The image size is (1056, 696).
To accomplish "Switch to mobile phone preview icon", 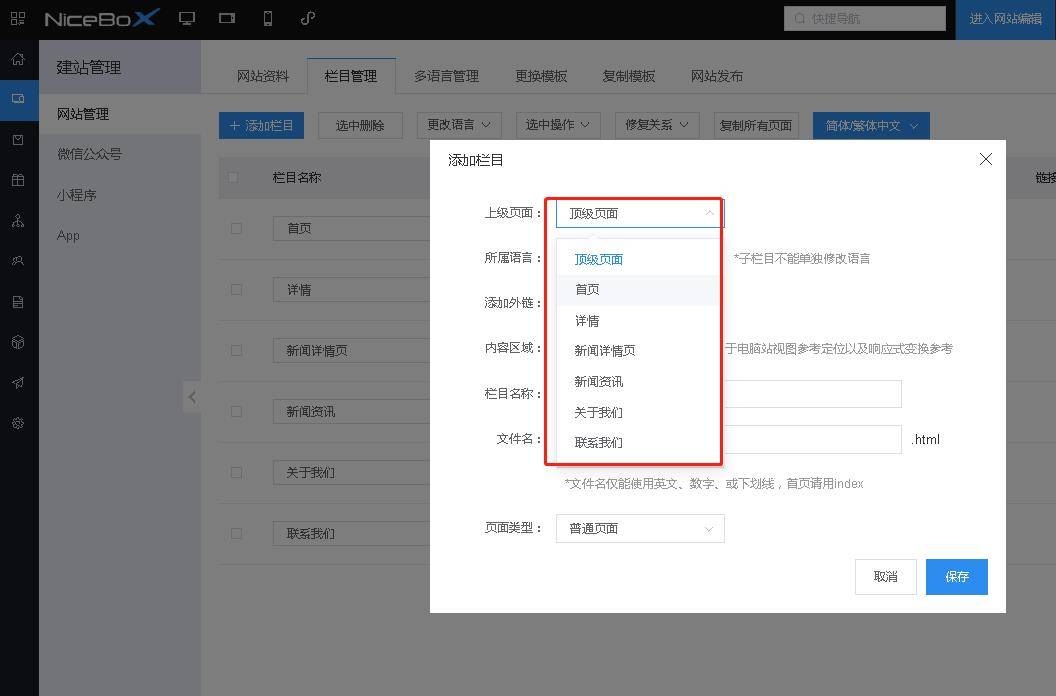I will click(x=266, y=18).
